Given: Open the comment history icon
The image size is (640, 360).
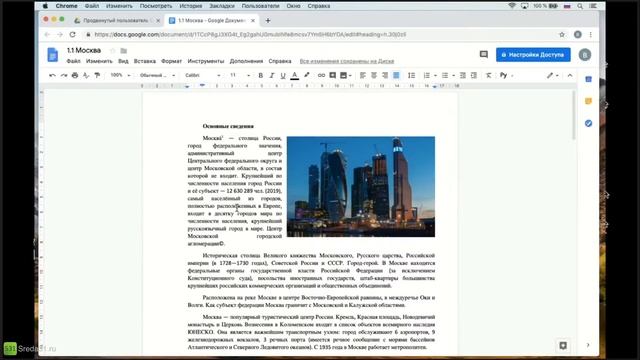Looking at the screenshot, I should pos(484,54).
